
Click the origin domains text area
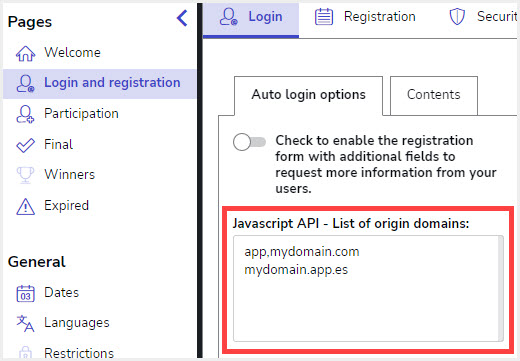(368, 288)
